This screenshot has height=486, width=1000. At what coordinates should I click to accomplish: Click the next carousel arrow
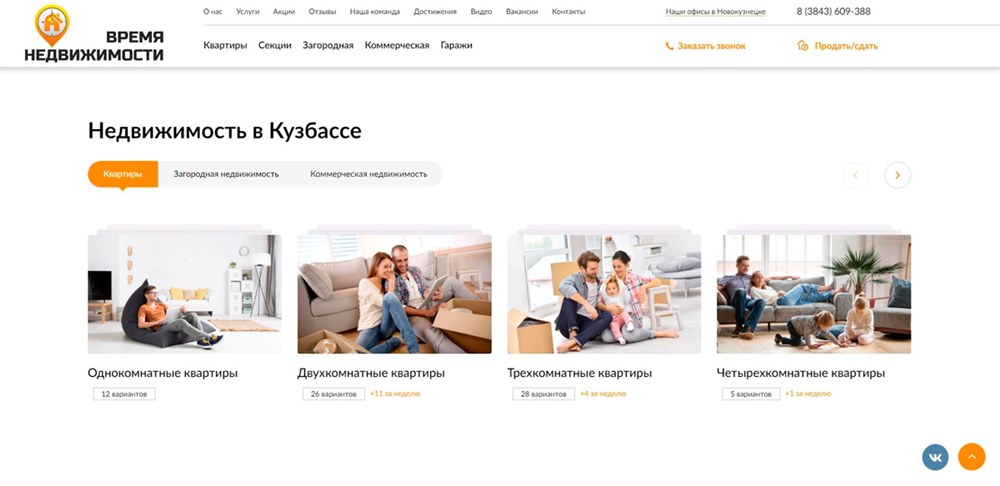point(897,175)
